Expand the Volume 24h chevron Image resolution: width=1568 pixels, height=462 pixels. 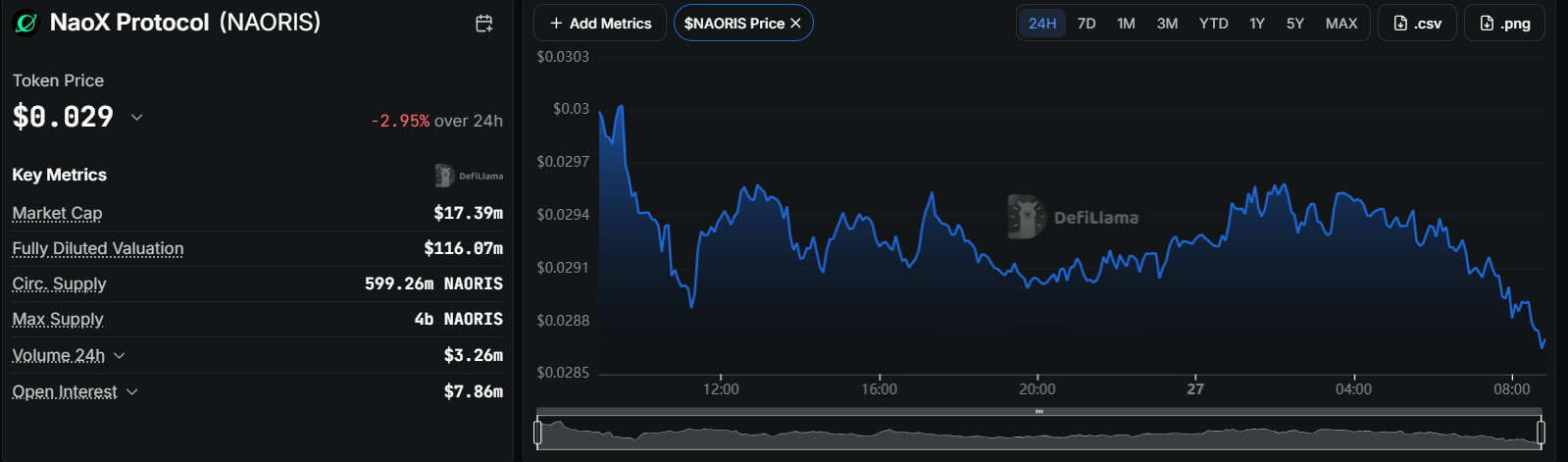pos(120,355)
